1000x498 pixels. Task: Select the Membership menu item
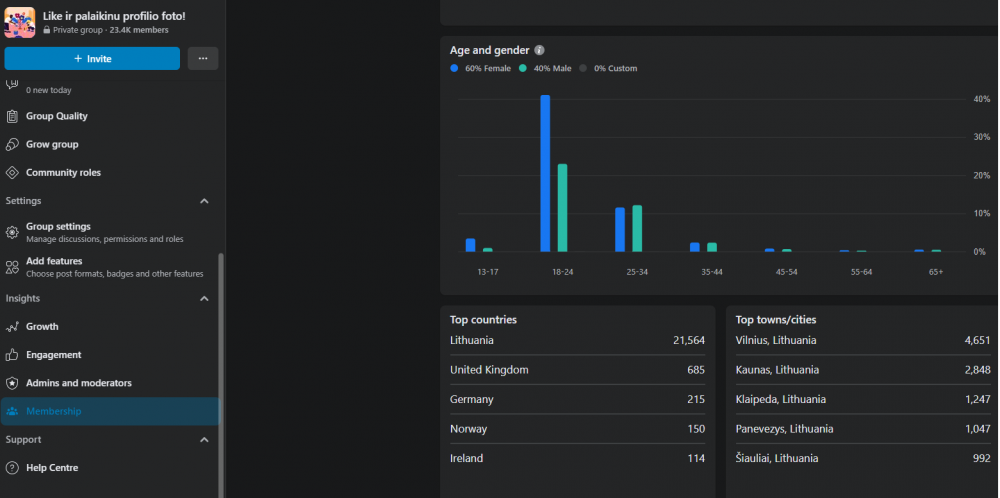(111, 411)
